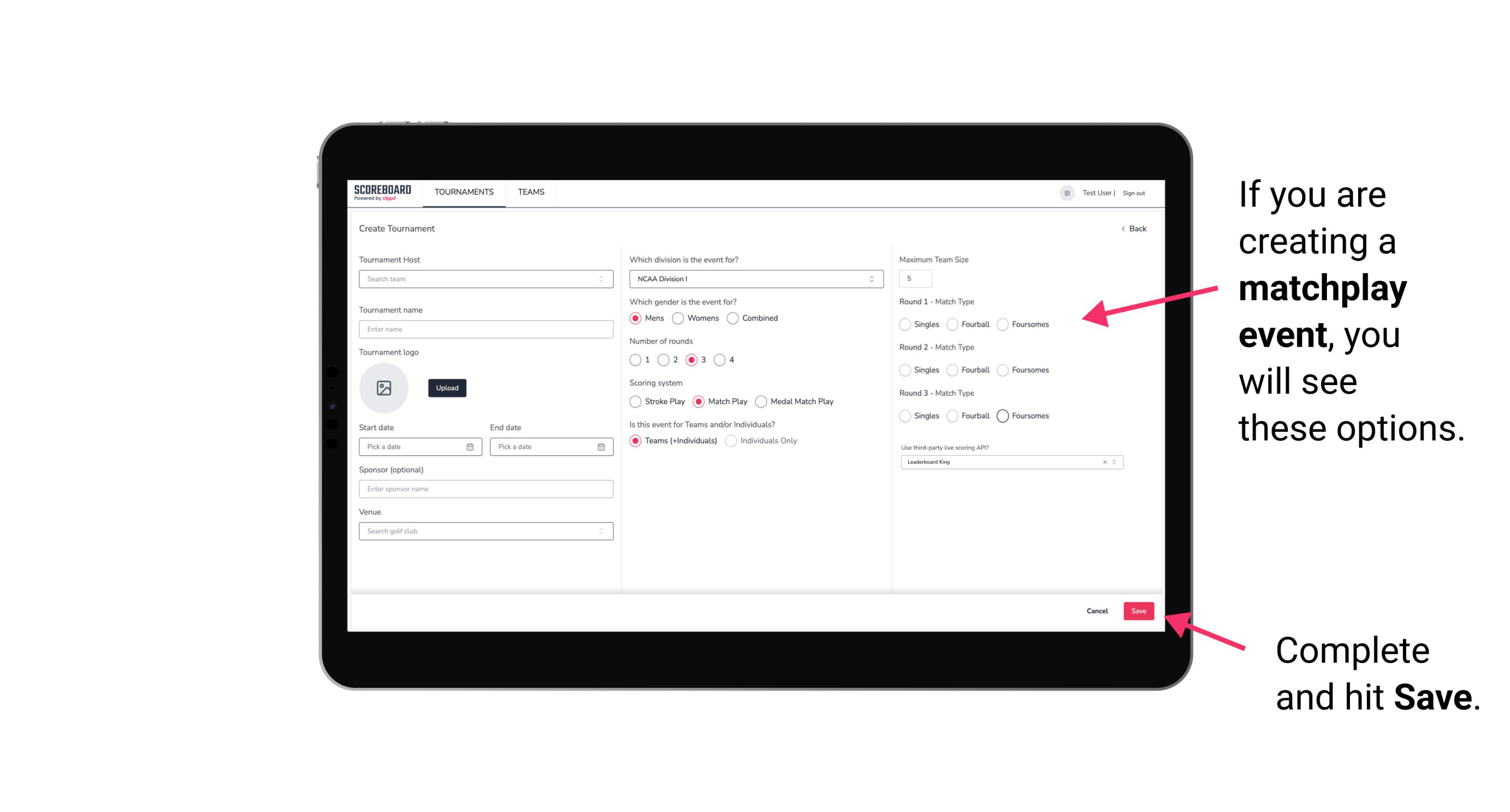This screenshot has height=812, width=1510.
Task: Switch to the TOURNAMENTS tab
Action: pos(463,192)
